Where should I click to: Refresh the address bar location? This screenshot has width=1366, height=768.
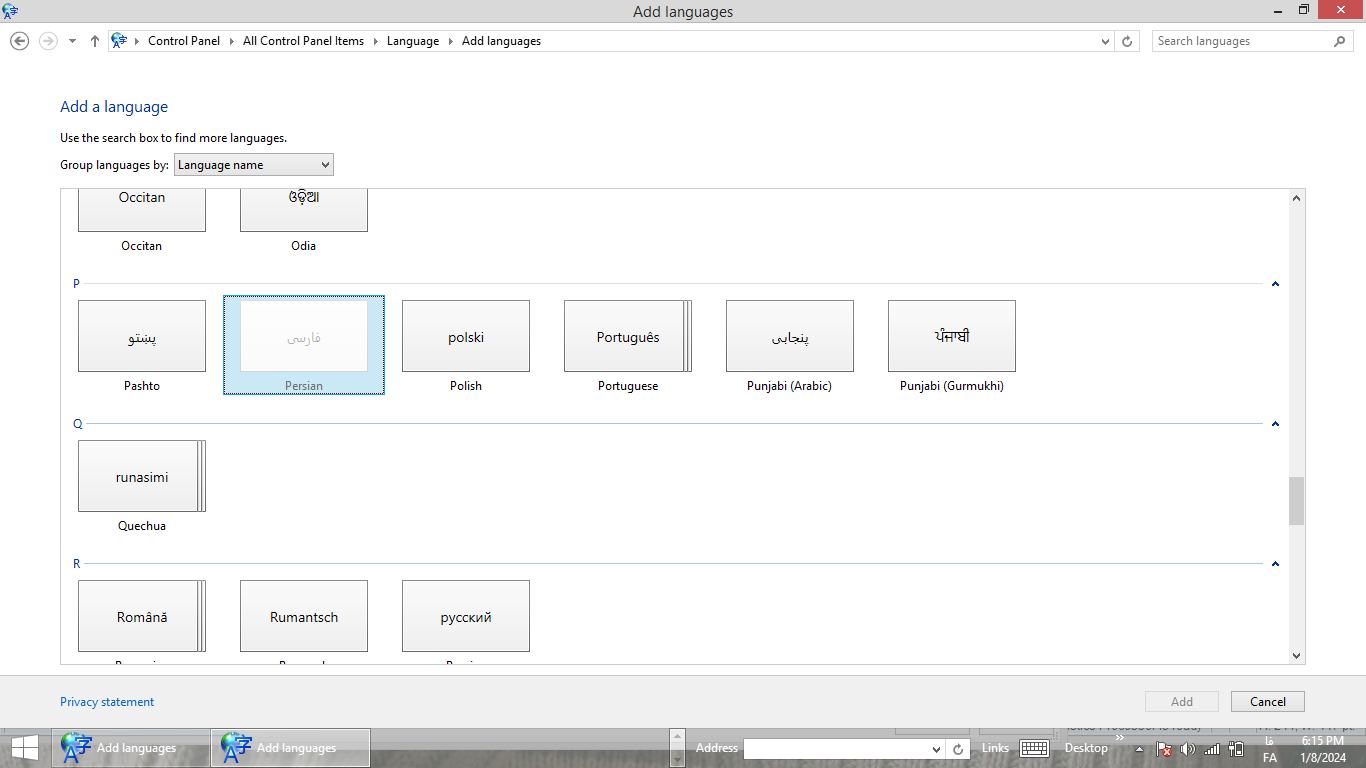pyautogui.click(x=1127, y=41)
